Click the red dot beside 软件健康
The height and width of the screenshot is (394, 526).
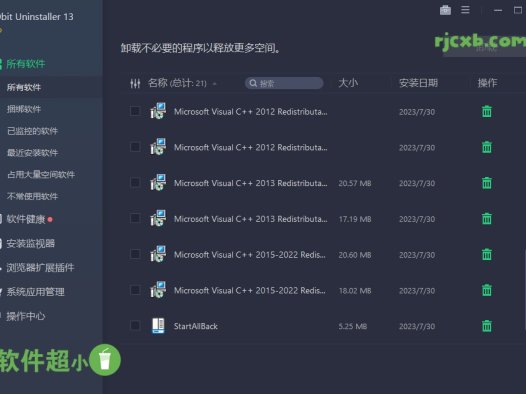(x=50, y=220)
